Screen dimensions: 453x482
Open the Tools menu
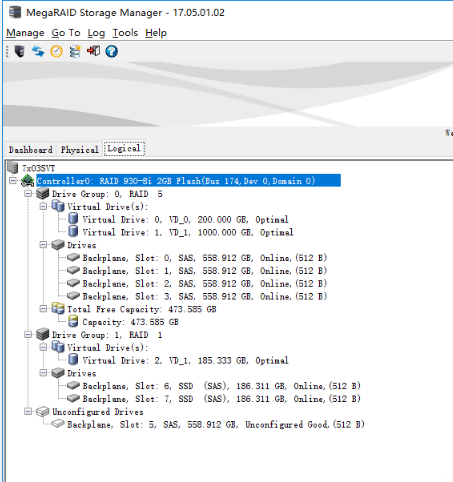pyautogui.click(x=125, y=33)
